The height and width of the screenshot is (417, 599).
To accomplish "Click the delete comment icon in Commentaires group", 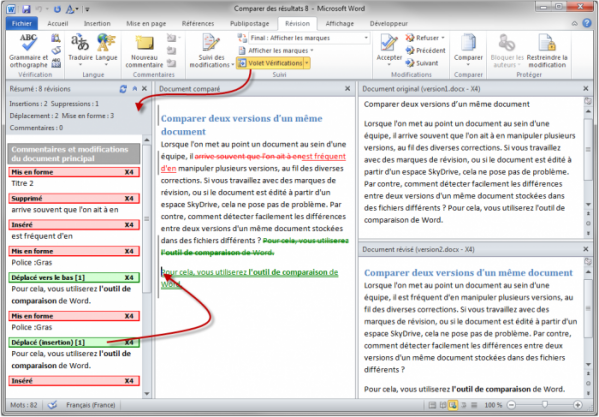I will [172, 38].
